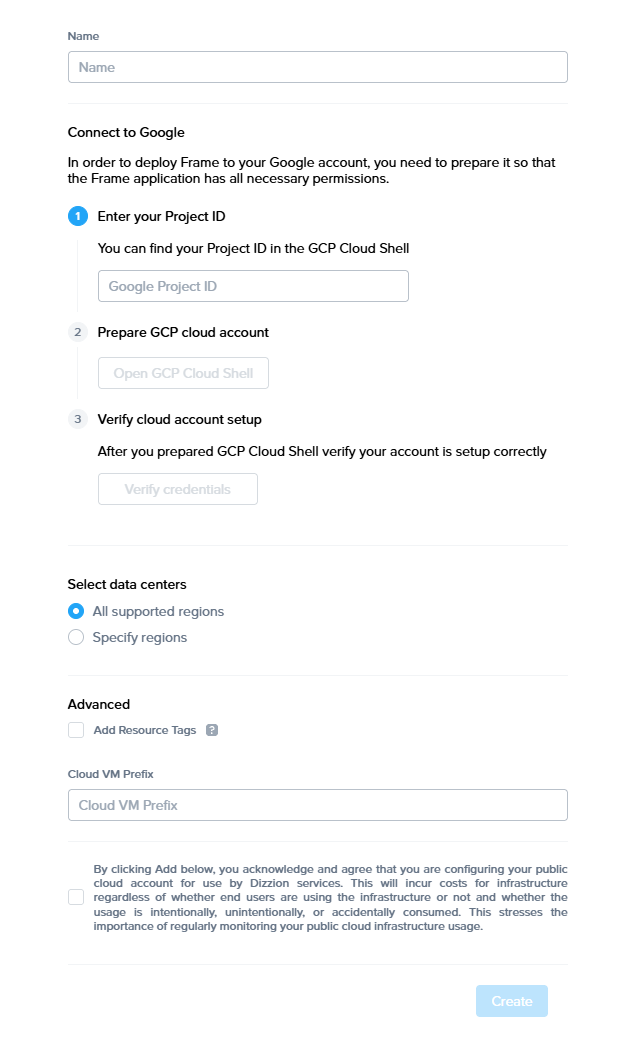Enable the Add Resource Tags checkbox

coord(76,730)
